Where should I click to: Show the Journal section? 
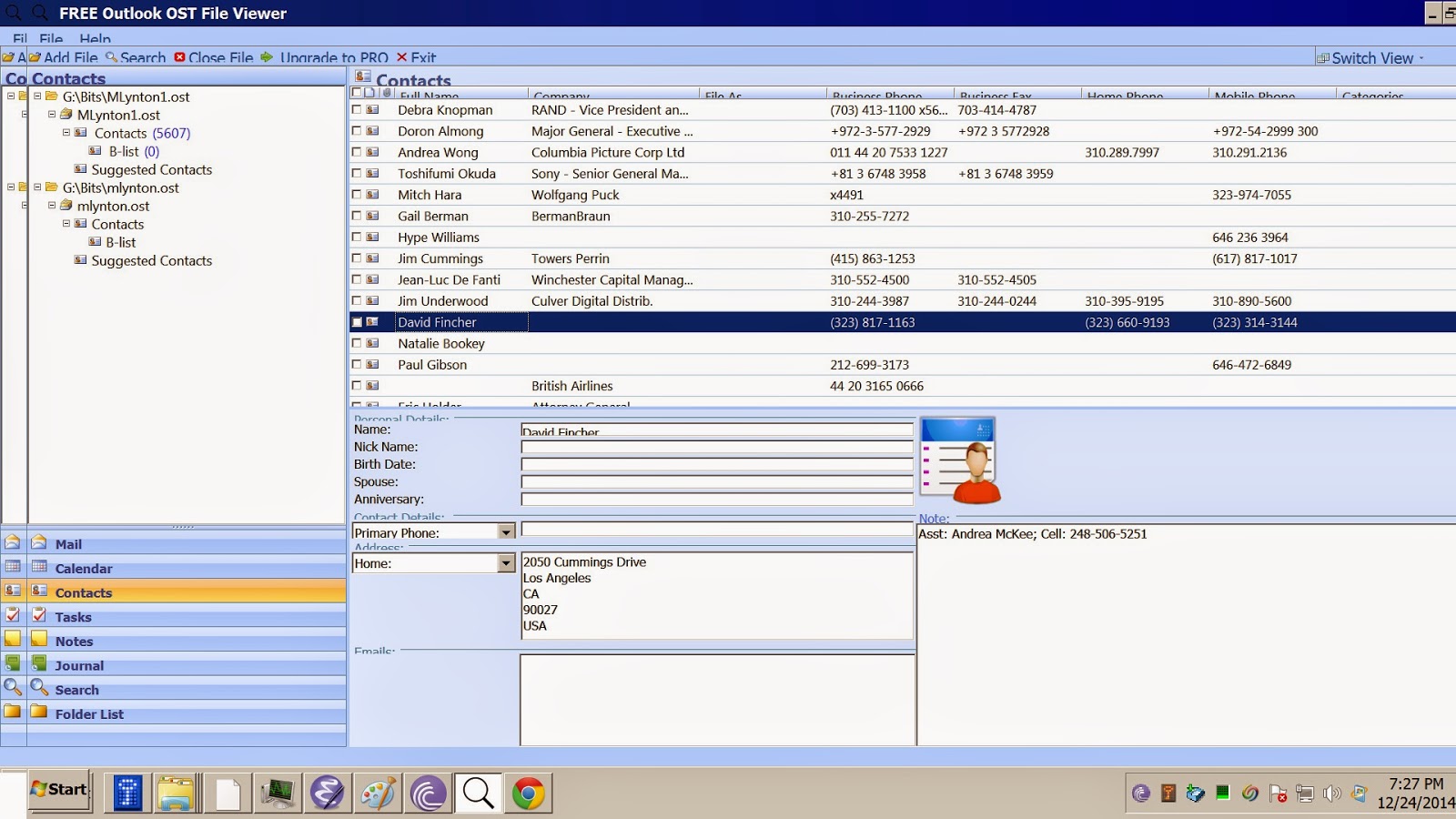point(187,665)
